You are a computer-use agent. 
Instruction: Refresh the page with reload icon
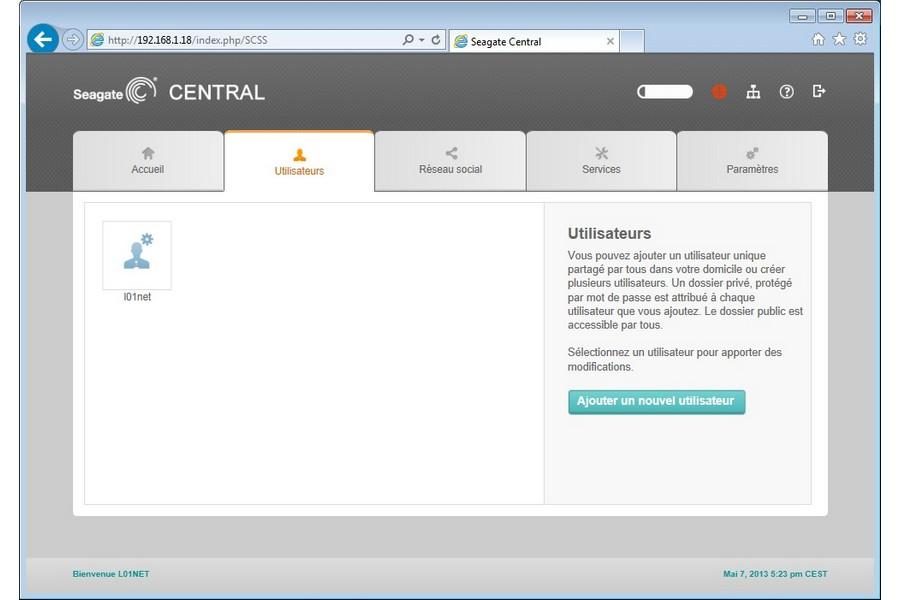click(436, 40)
